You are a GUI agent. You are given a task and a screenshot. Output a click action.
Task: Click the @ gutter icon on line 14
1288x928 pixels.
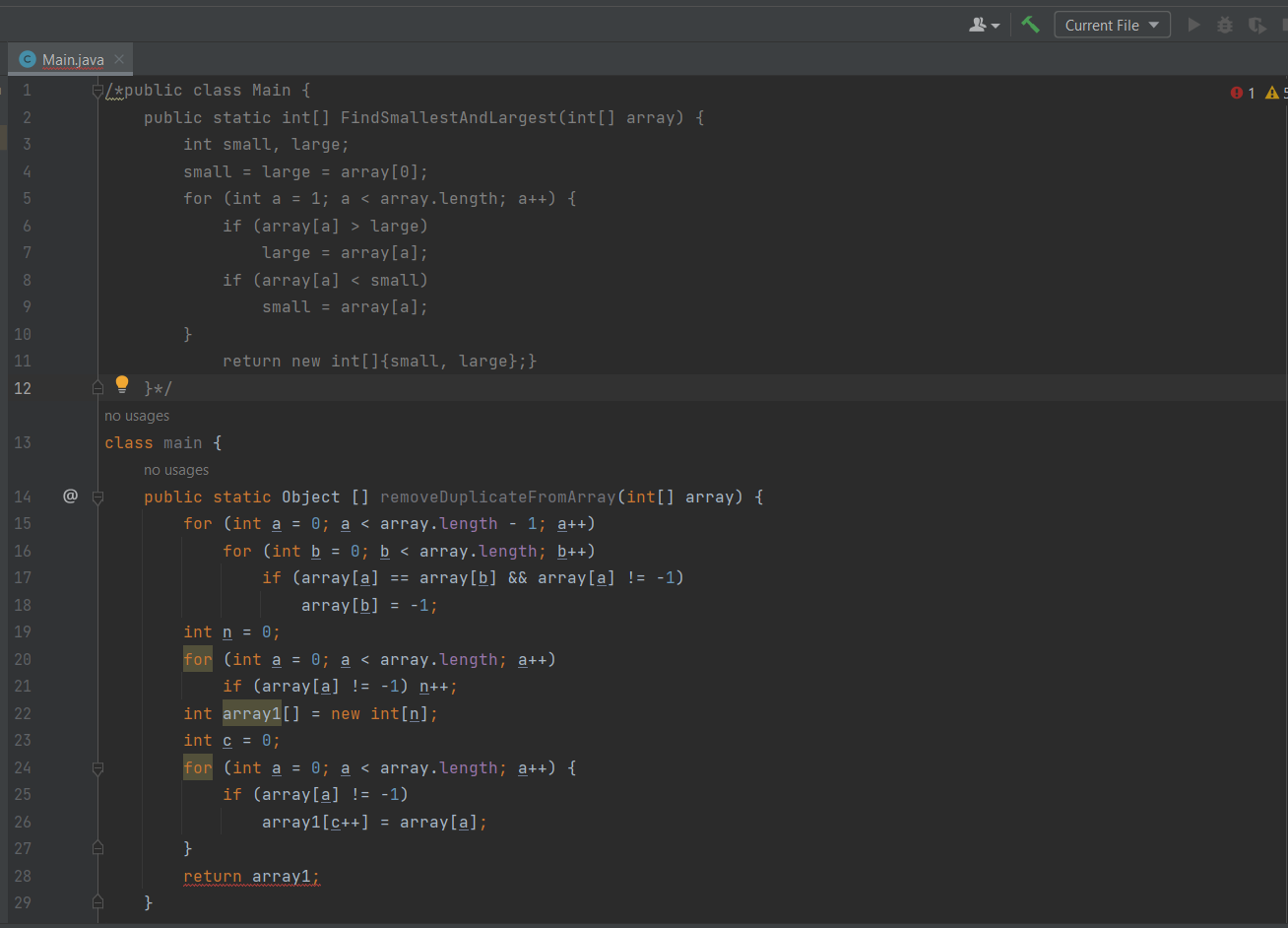pyautogui.click(x=70, y=497)
